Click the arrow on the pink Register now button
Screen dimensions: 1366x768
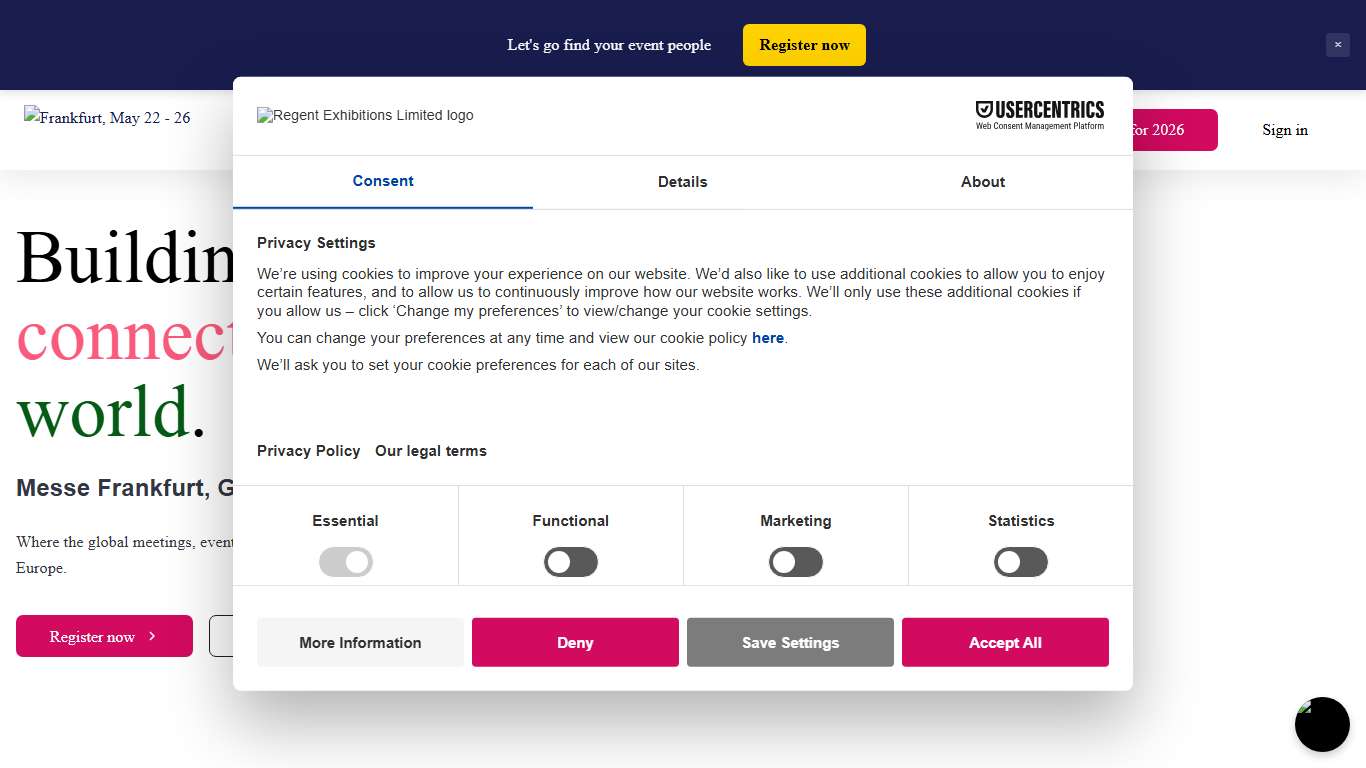tap(152, 636)
